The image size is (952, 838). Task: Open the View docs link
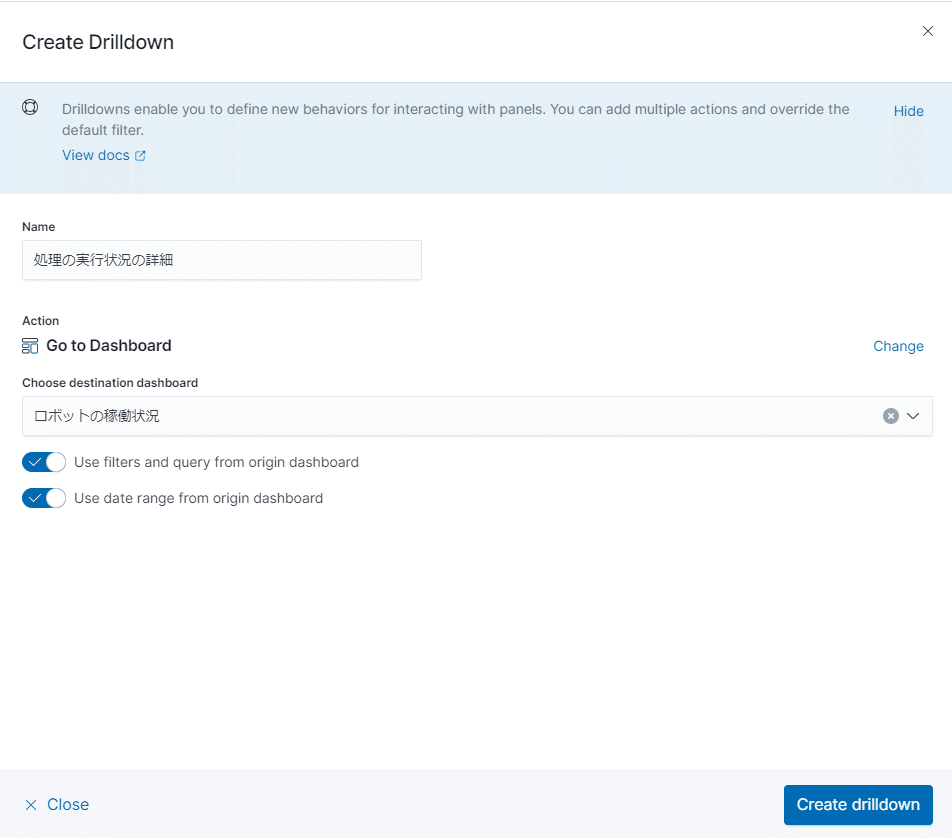[96, 155]
